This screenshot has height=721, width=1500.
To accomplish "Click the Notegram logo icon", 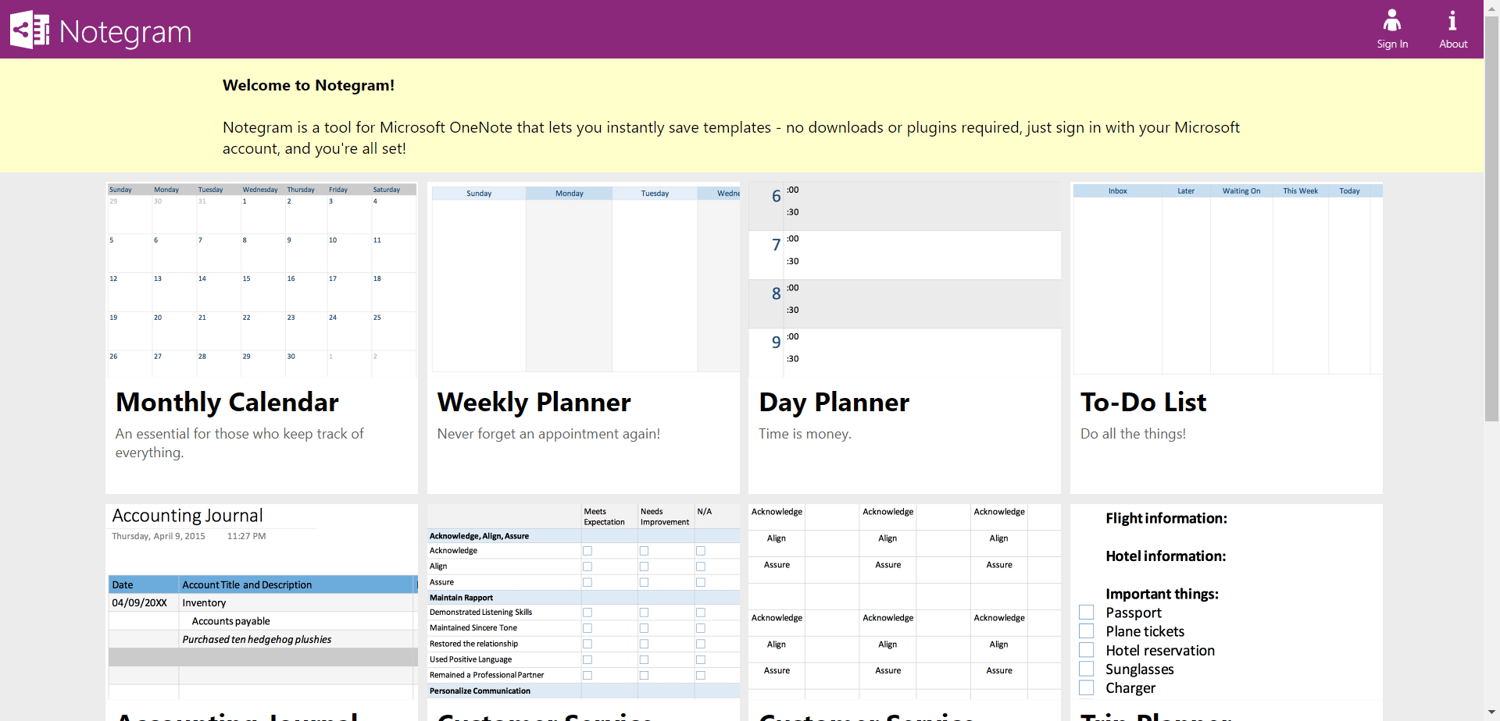I will (30, 30).
